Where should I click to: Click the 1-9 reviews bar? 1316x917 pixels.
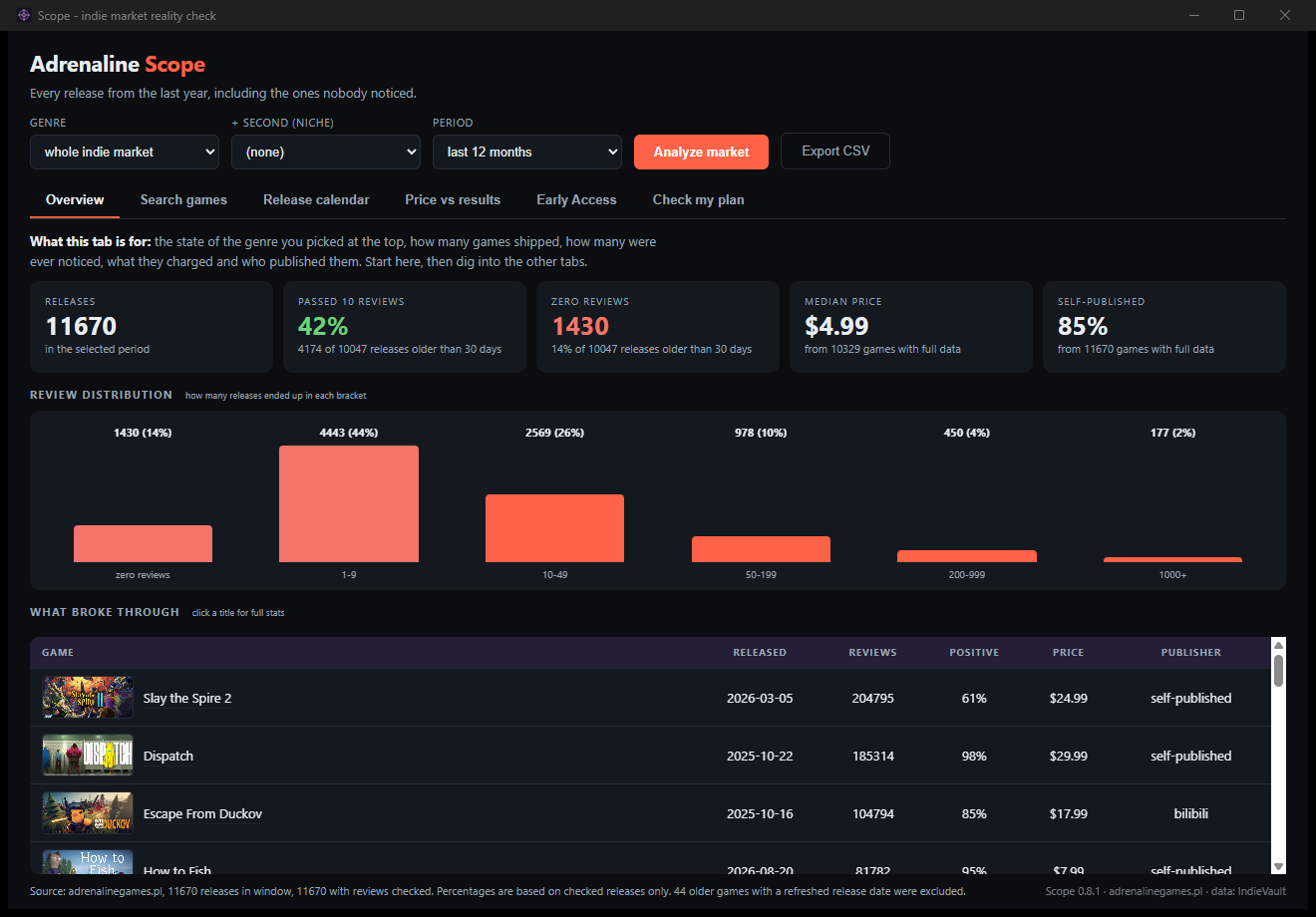tap(349, 503)
